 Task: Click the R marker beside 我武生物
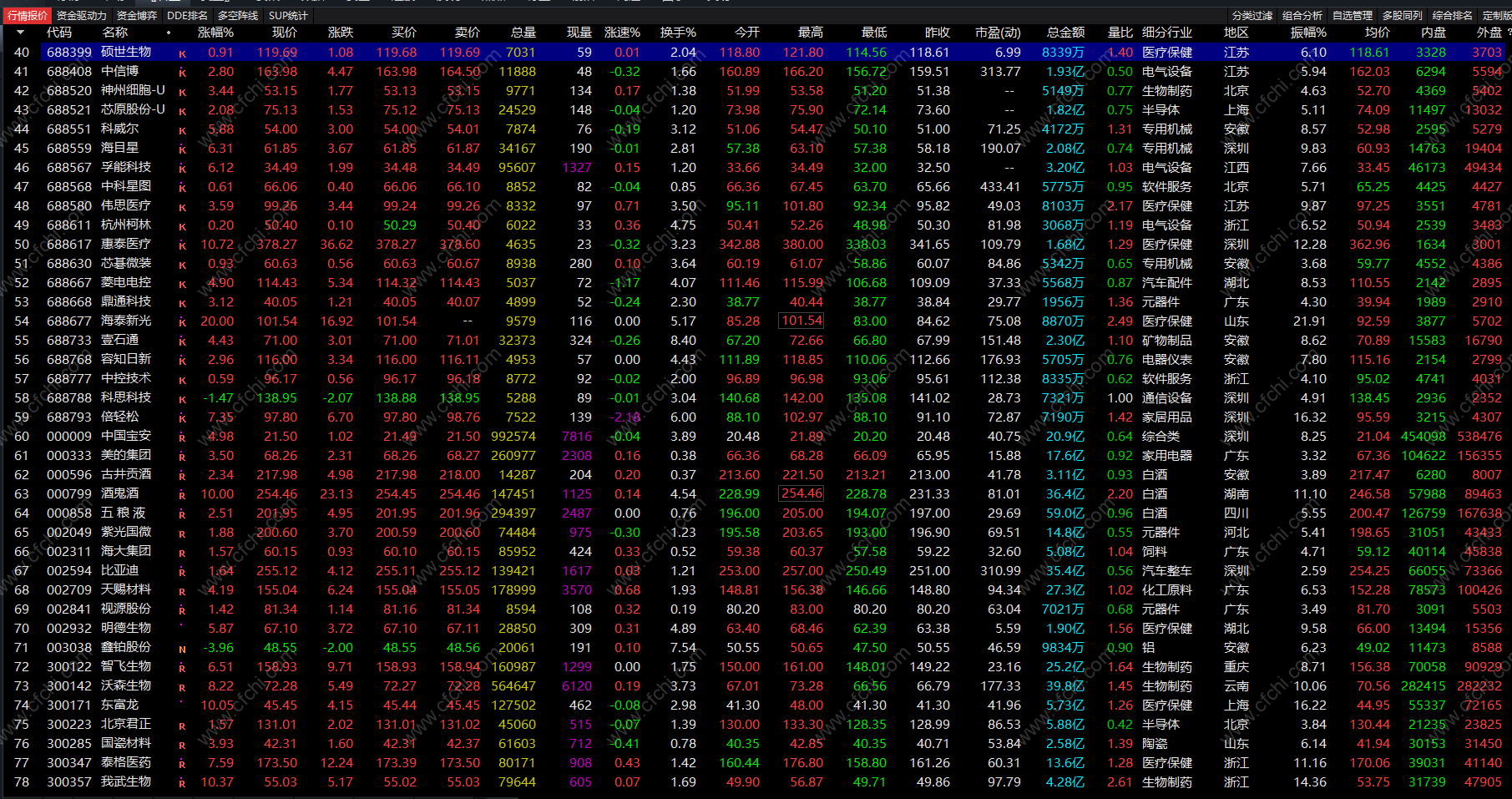pos(182,783)
